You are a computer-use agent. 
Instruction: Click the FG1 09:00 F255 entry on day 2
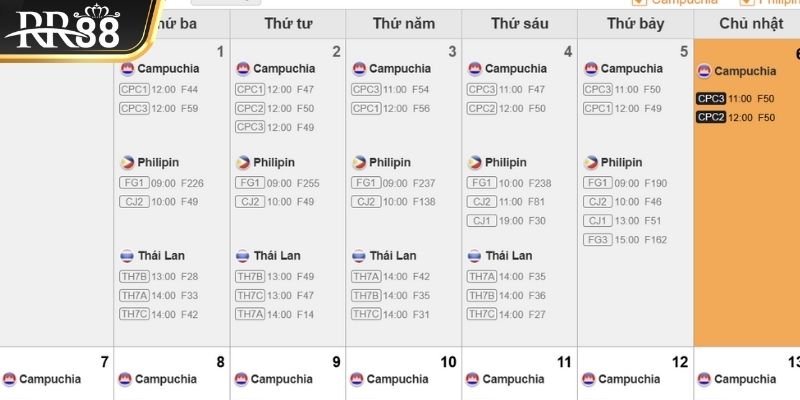point(277,183)
